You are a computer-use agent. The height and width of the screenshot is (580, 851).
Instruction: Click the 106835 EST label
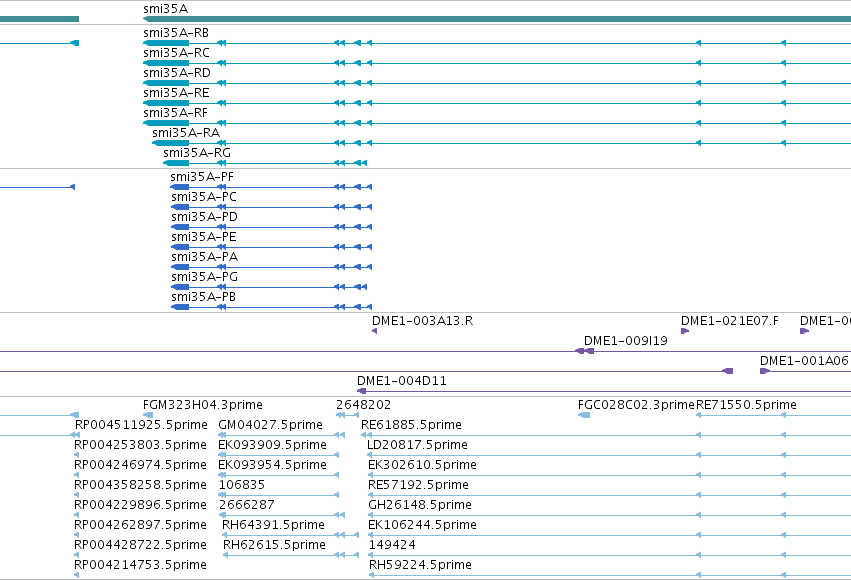coord(242,486)
